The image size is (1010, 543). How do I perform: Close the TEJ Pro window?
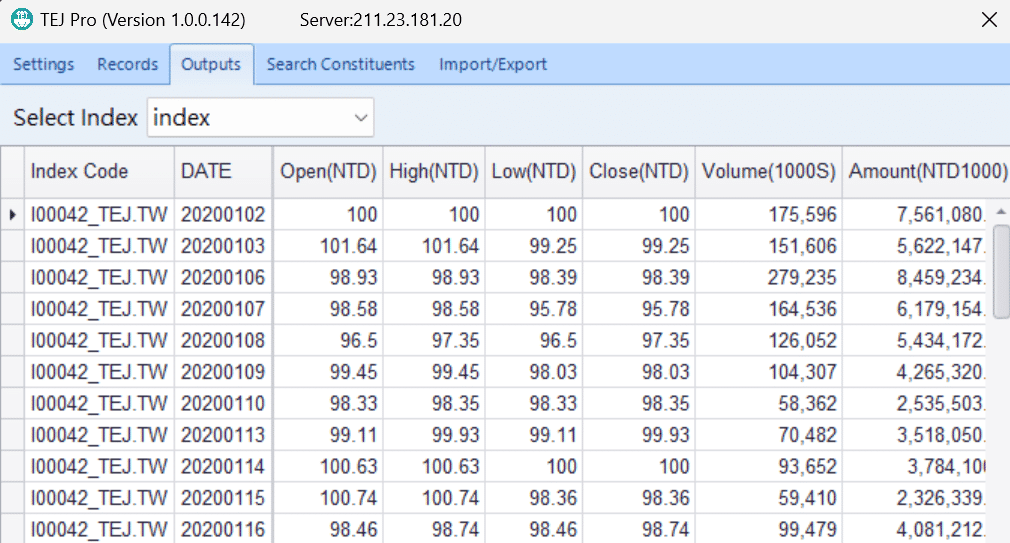pos(988,20)
